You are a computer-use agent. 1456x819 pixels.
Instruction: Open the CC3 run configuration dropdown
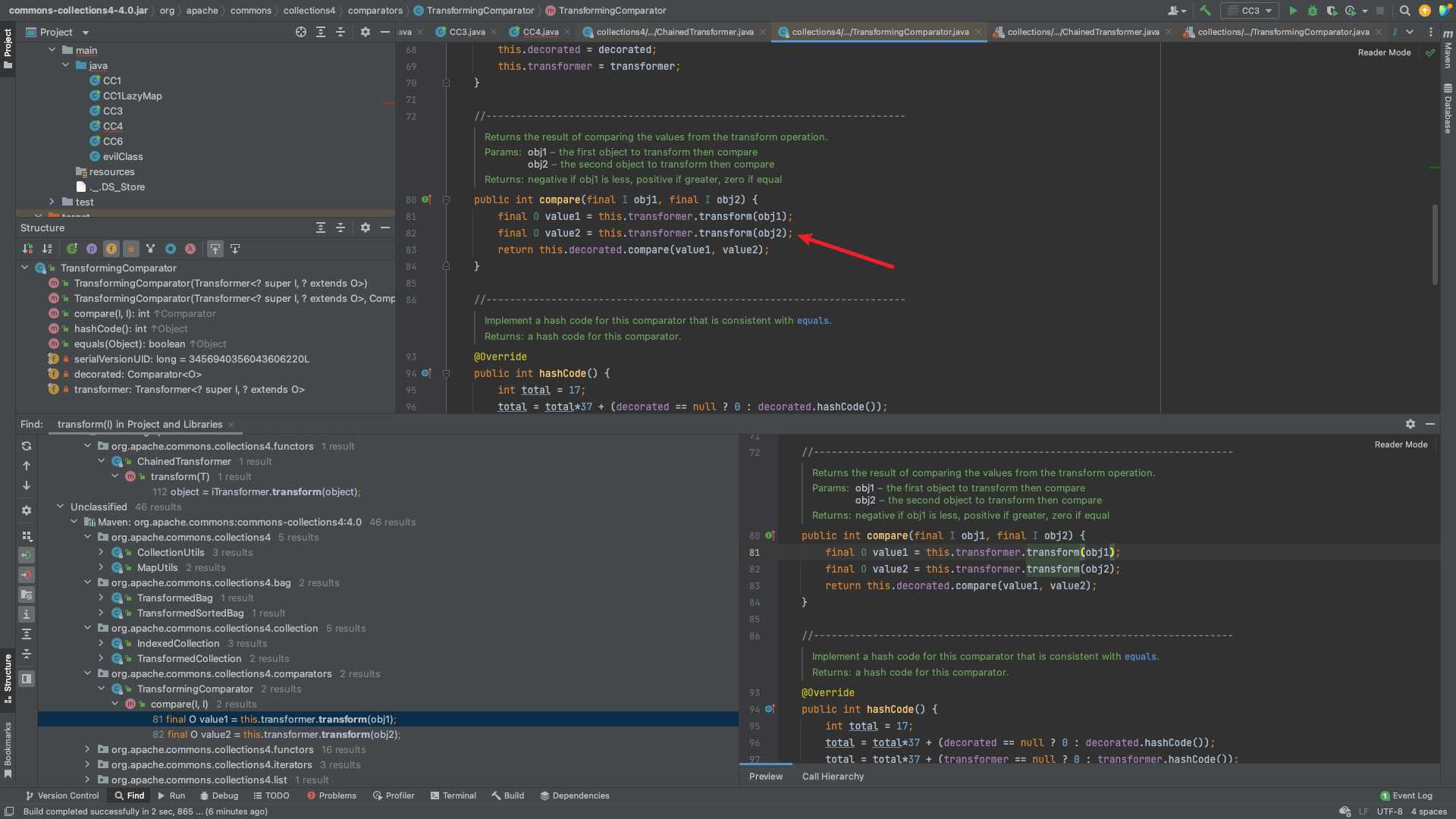[x=1250, y=11]
